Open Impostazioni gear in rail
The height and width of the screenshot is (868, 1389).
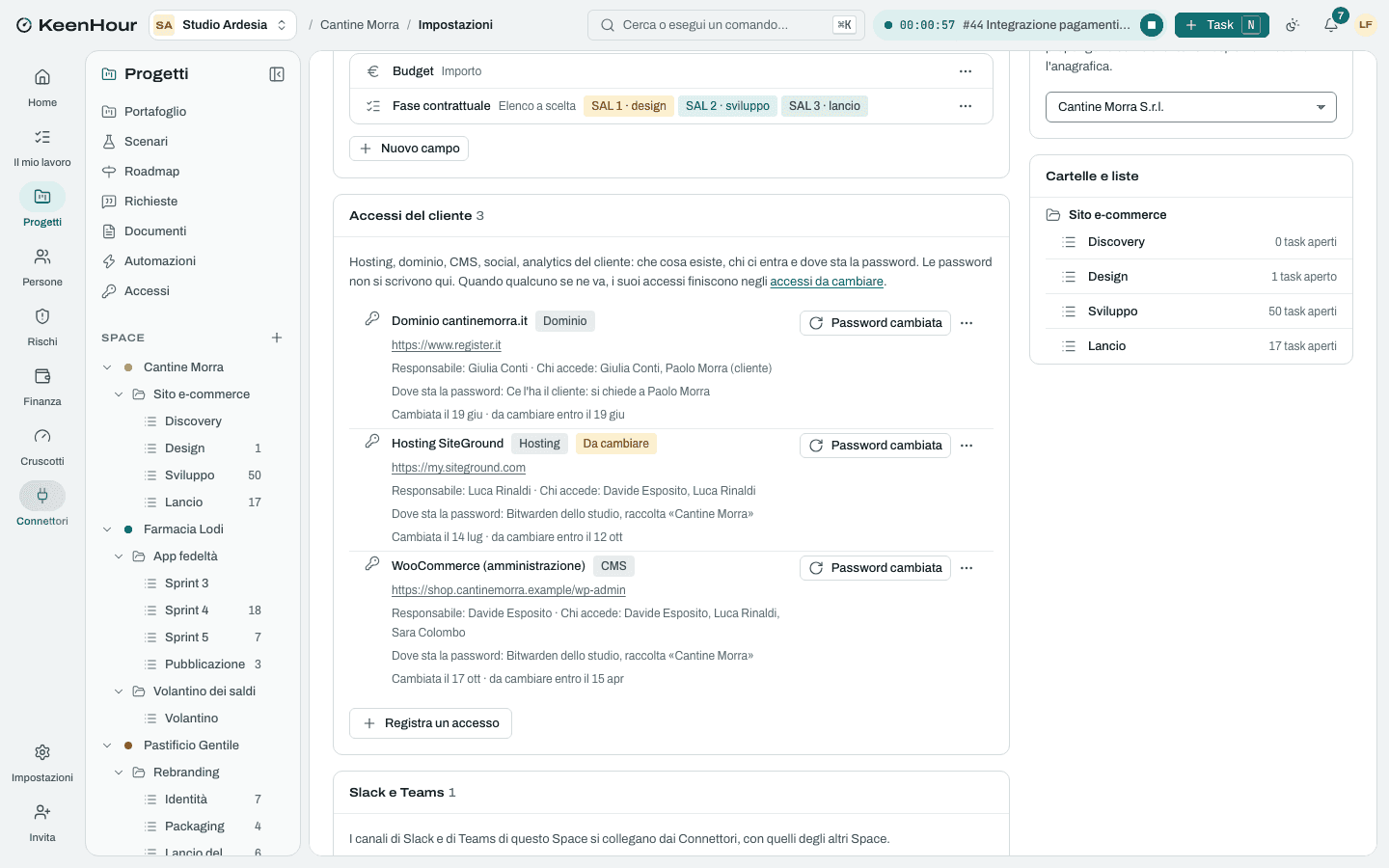pyautogui.click(x=42, y=762)
